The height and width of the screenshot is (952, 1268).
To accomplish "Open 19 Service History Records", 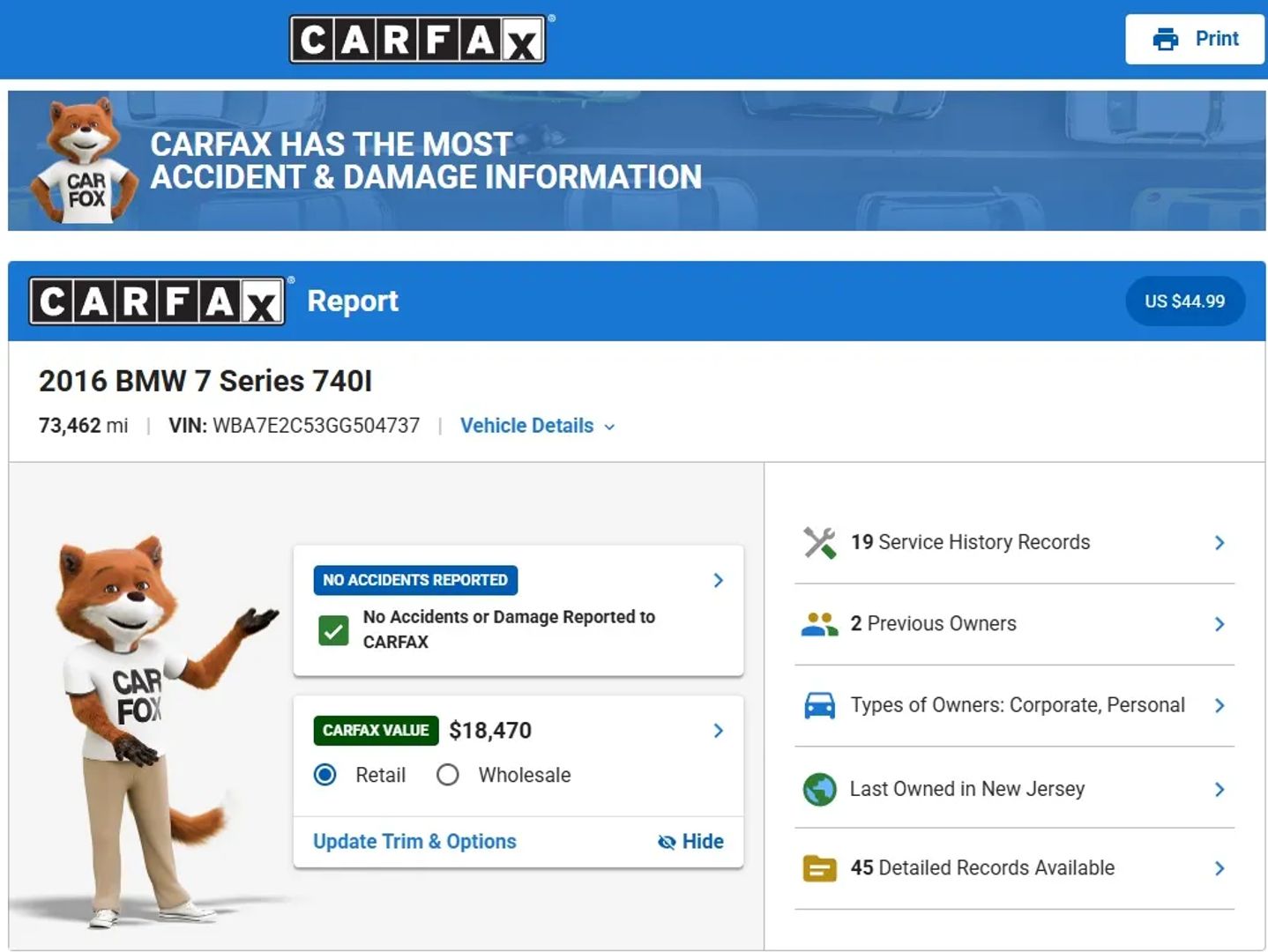I will coord(1014,542).
